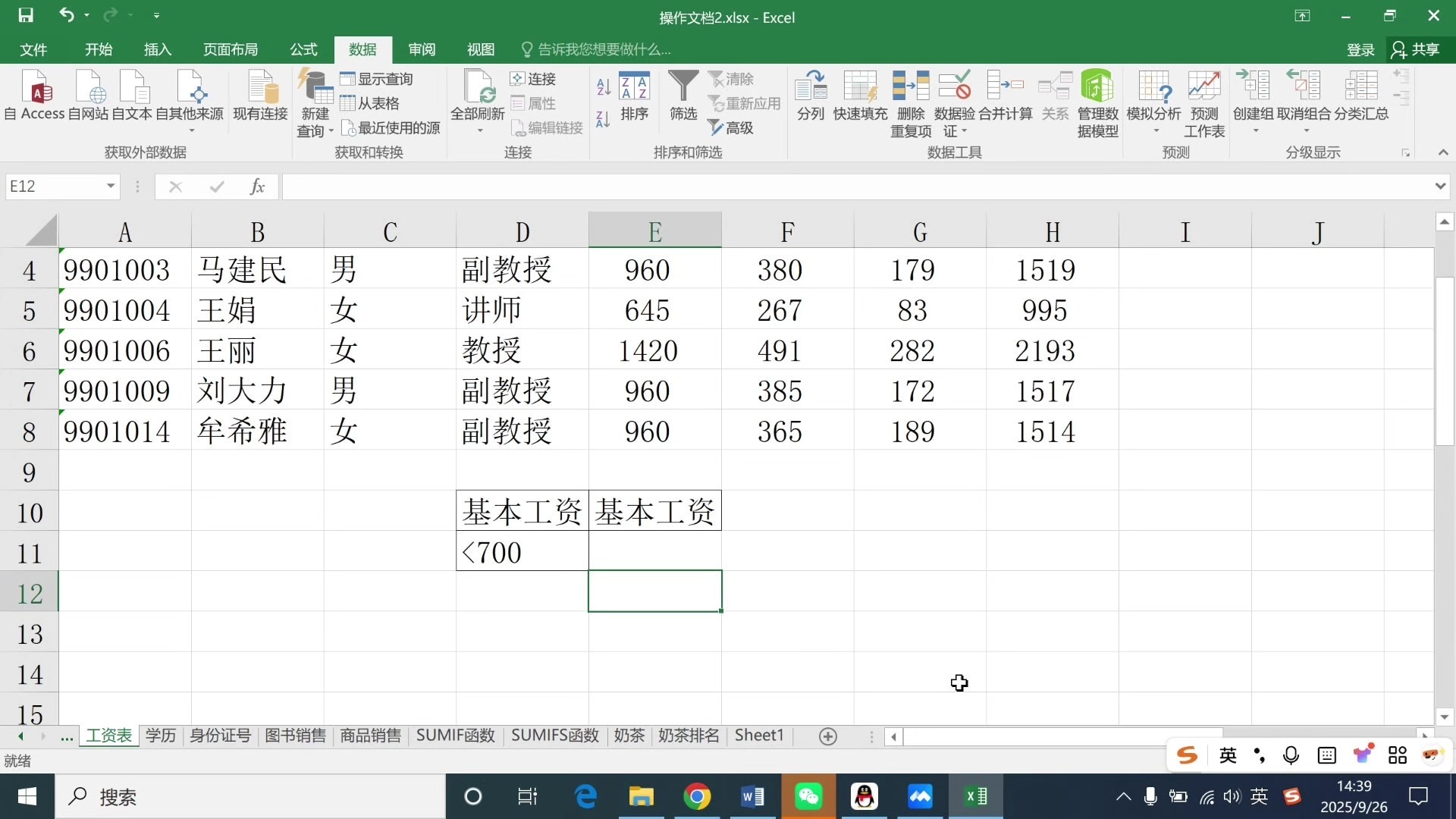Click the cell with 马建民
Image resolution: width=1456 pixels, height=819 pixels.
[x=258, y=270]
